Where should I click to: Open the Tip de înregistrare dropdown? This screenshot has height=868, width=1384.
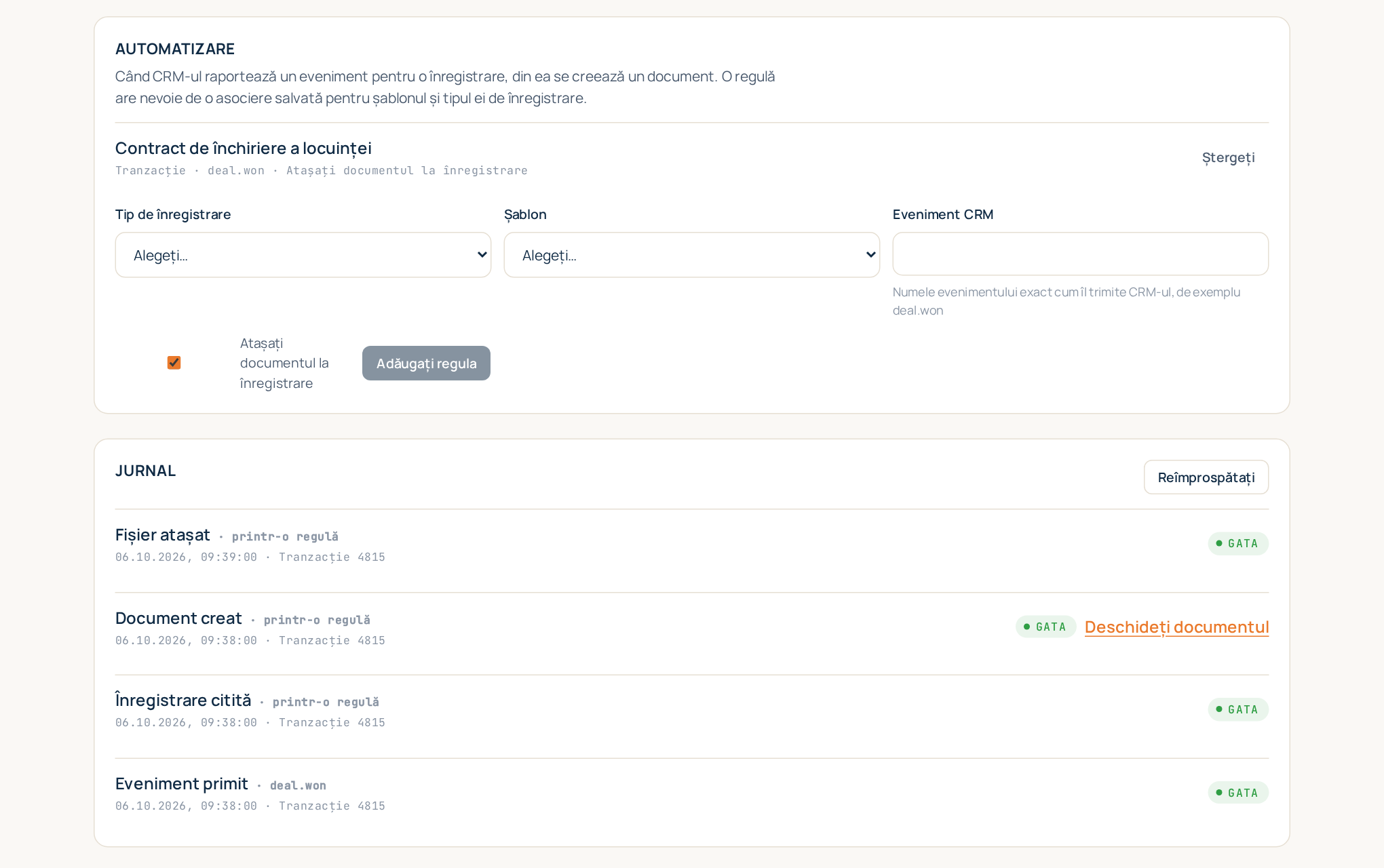click(x=303, y=255)
